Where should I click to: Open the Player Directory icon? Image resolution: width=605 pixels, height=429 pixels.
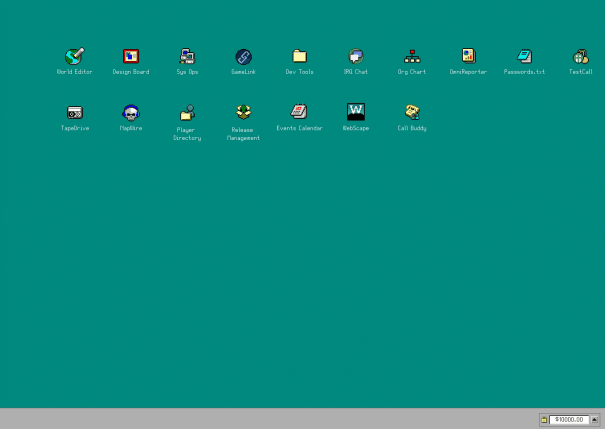click(x=187, y=113)
